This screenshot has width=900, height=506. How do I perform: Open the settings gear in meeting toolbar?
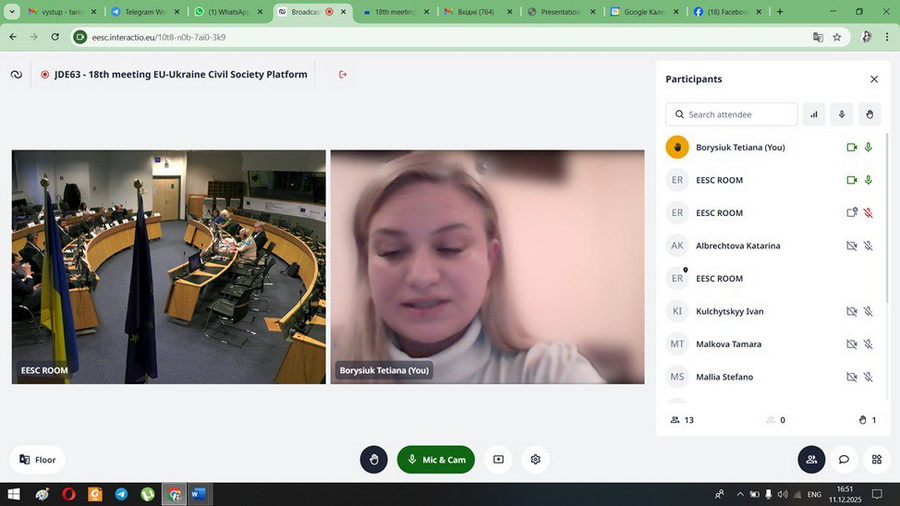tap(536, 460)
